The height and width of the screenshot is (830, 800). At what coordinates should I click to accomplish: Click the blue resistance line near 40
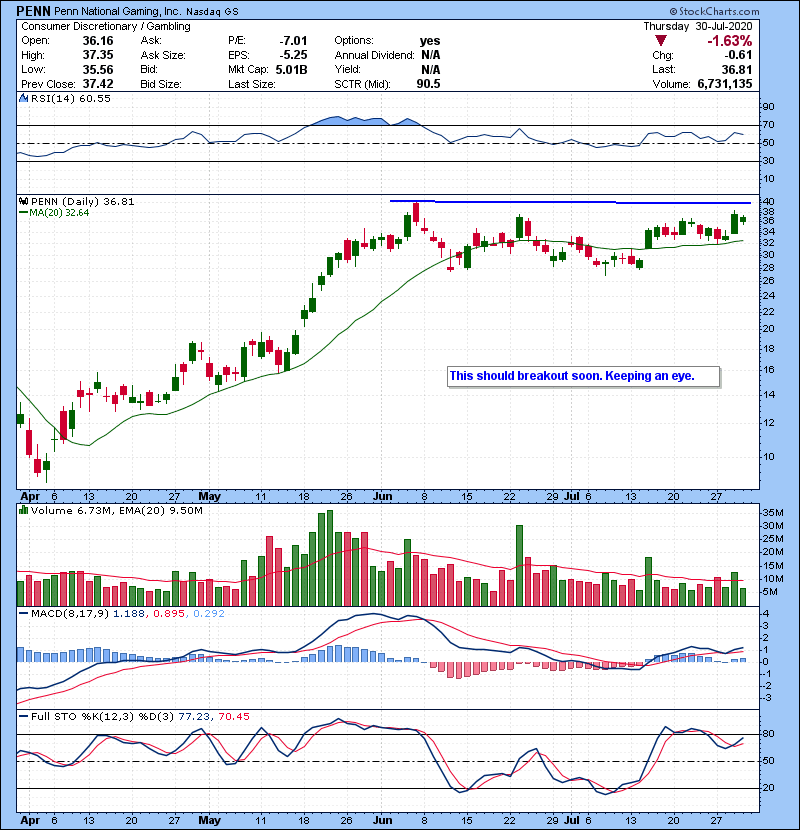click(570, 202)
